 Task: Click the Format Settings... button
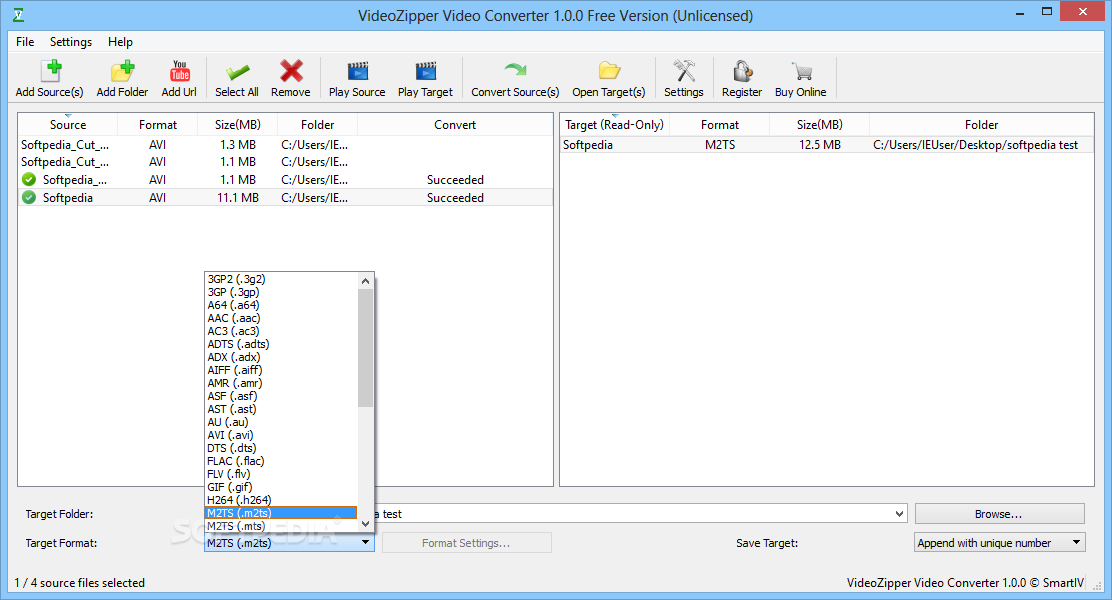(467, 543)
